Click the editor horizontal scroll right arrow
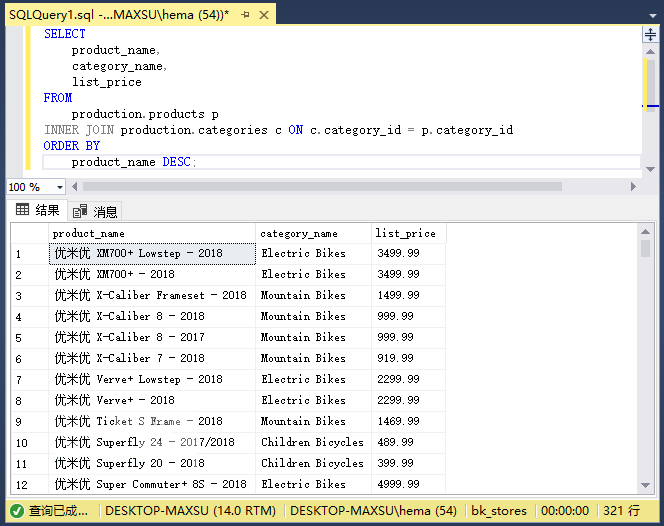This screenshot has height=526, width=664. pyautogui.click(x=633, y=186)
